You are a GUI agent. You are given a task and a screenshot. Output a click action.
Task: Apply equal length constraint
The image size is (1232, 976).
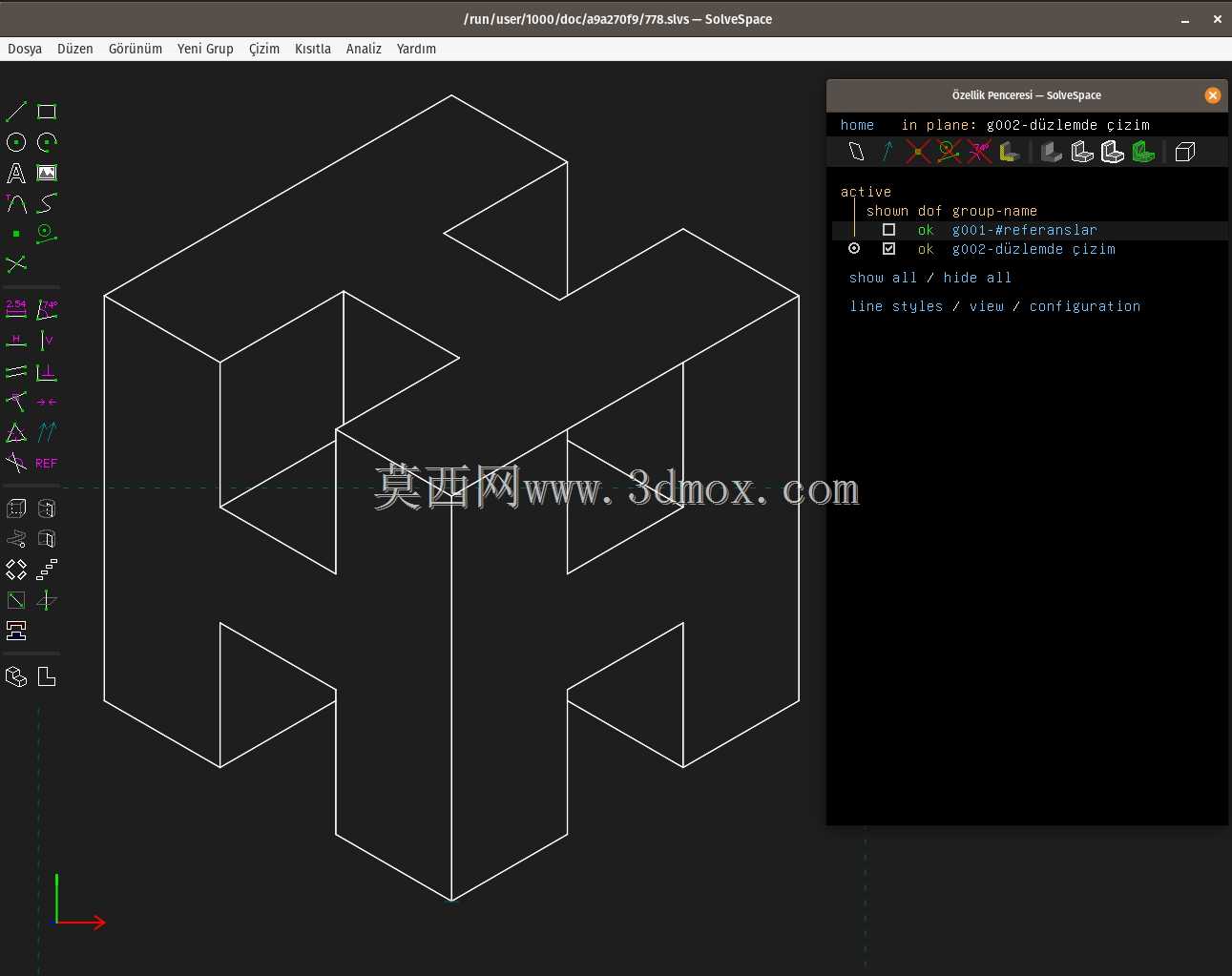pos(16,432)
